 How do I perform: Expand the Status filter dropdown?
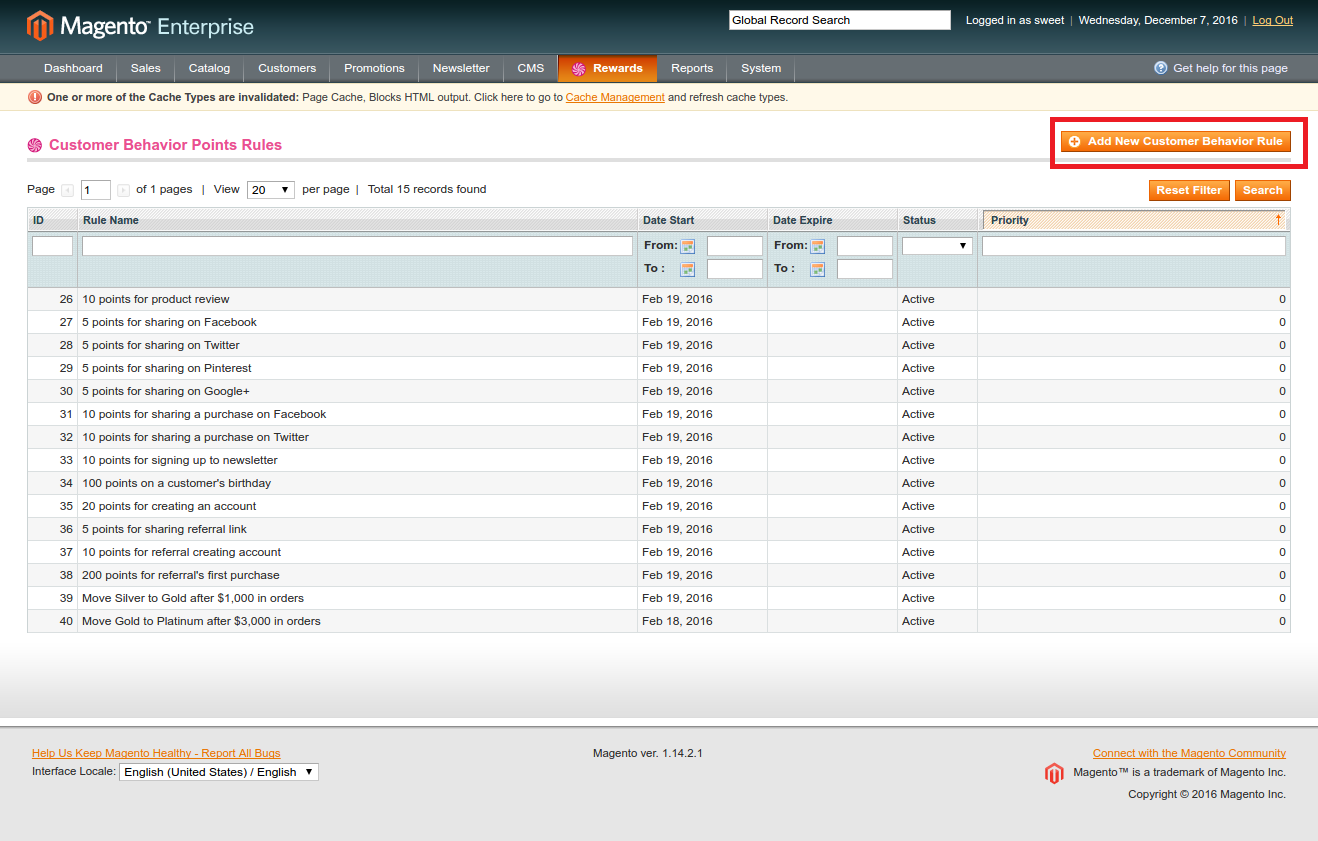tap(937, 246)
